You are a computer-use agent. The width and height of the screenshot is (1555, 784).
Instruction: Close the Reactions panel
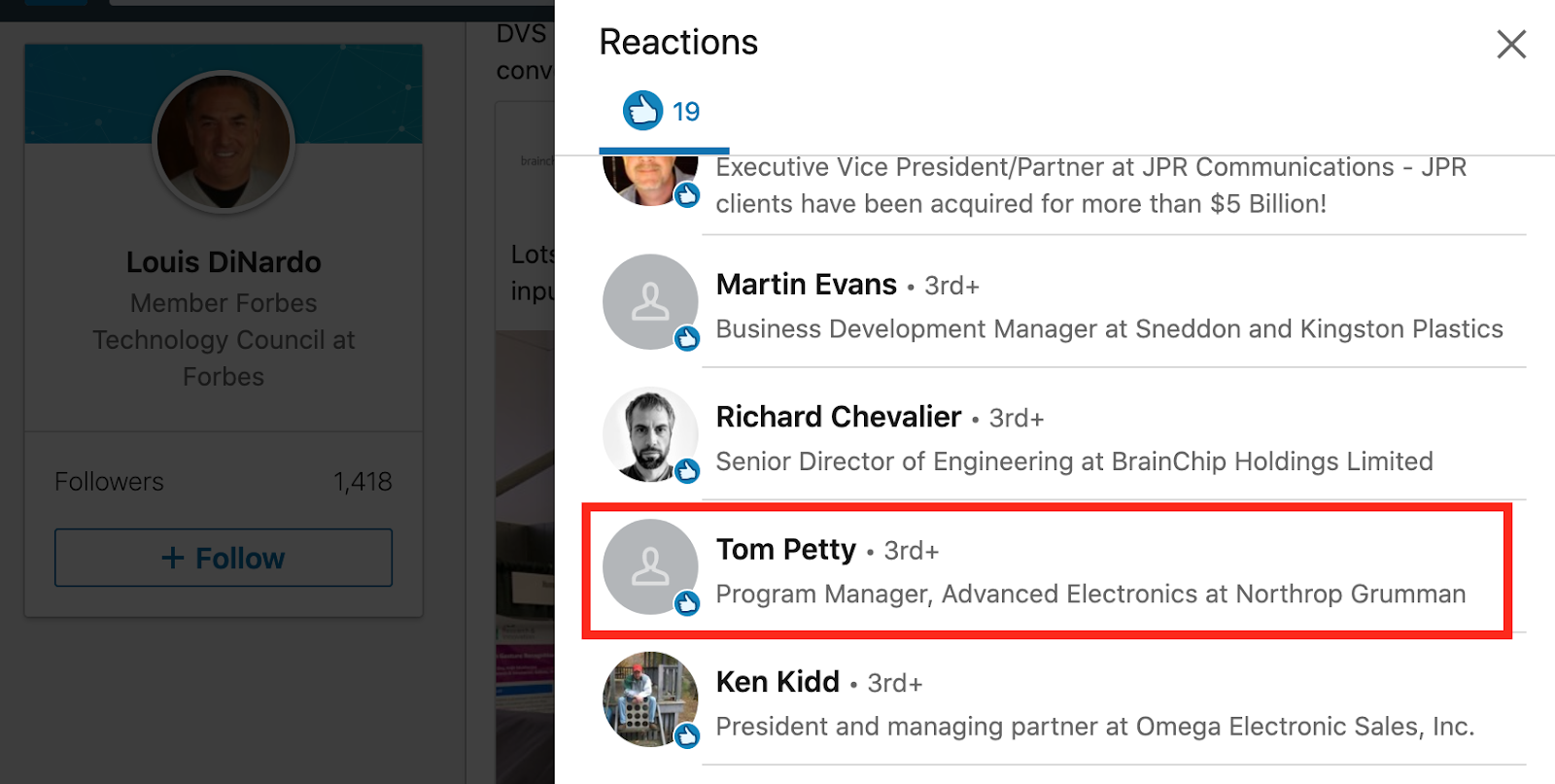[x=1510, y=44]
